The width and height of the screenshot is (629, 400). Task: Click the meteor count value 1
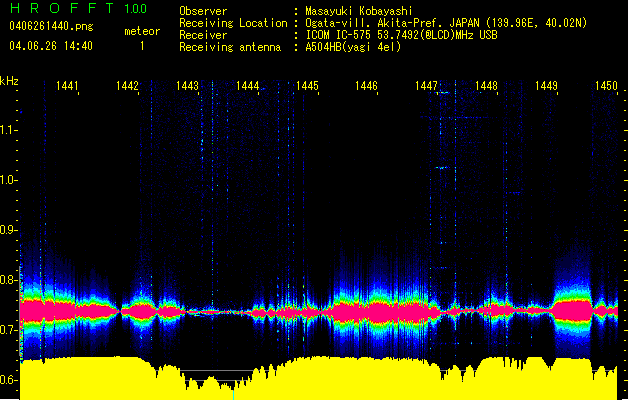[x=142, y=46]
